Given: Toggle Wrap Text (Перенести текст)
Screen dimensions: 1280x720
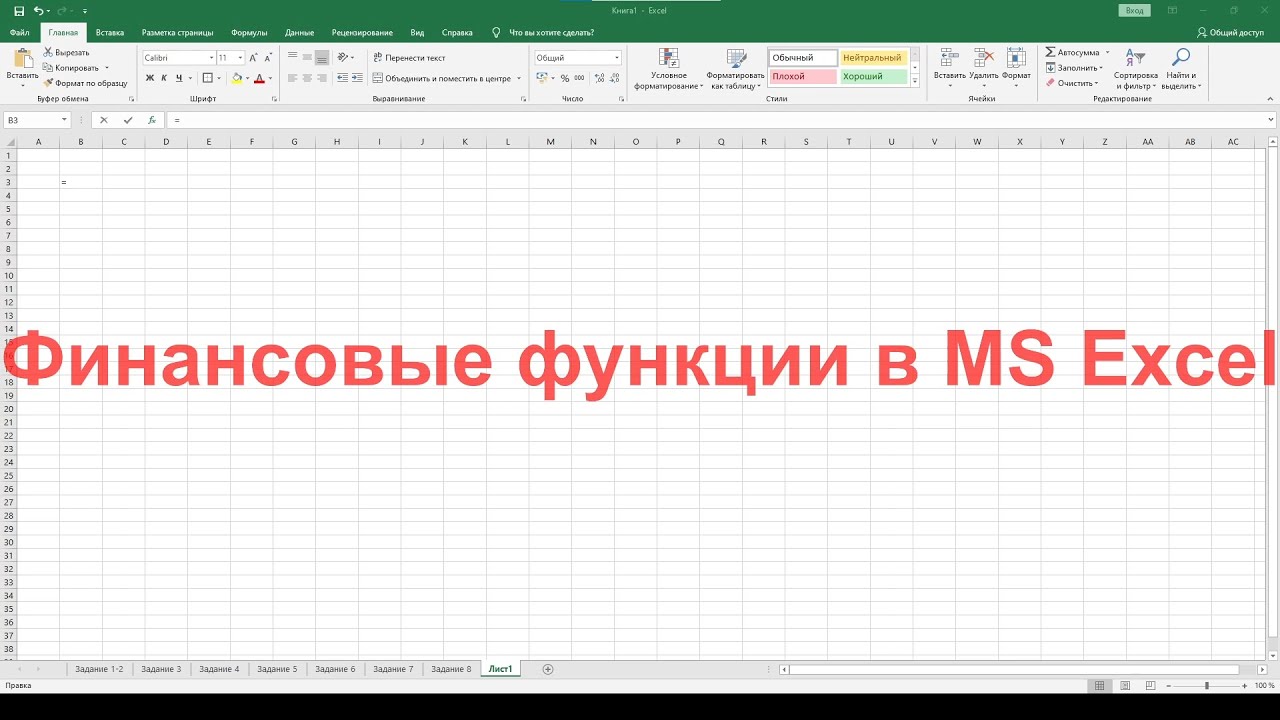Looking at the screenshot, I should click(x=409, y=58).
